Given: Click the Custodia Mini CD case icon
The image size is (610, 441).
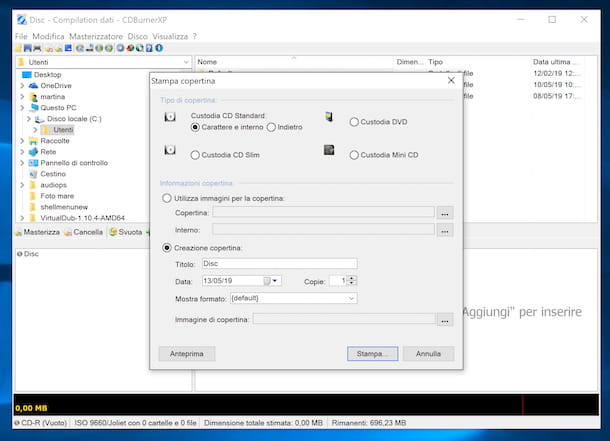Looking at the screenshot, I should click(328, 151).
